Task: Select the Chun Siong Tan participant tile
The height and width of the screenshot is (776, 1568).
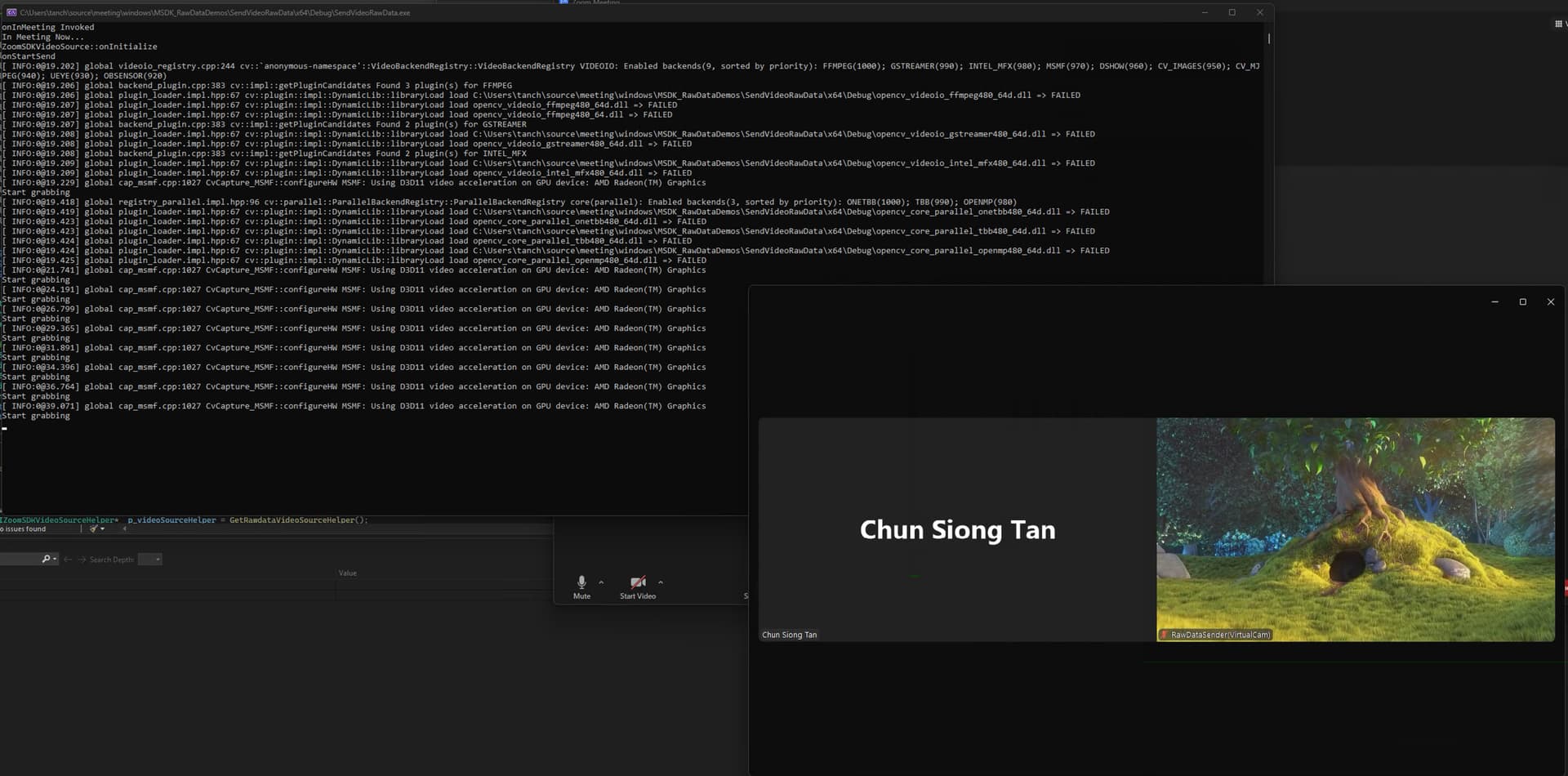Action: click(x=957, y=529)
